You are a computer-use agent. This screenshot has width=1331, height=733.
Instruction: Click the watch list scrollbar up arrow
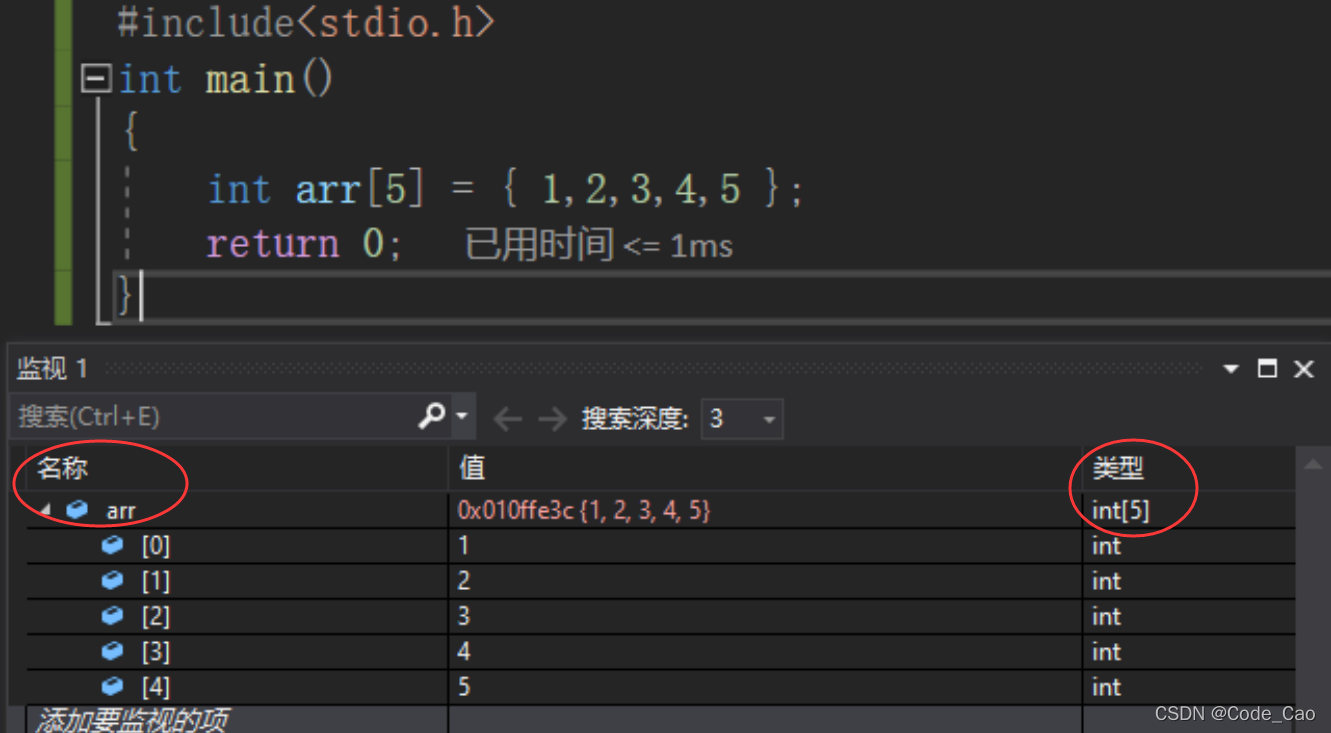click(x=1312, y=464)
